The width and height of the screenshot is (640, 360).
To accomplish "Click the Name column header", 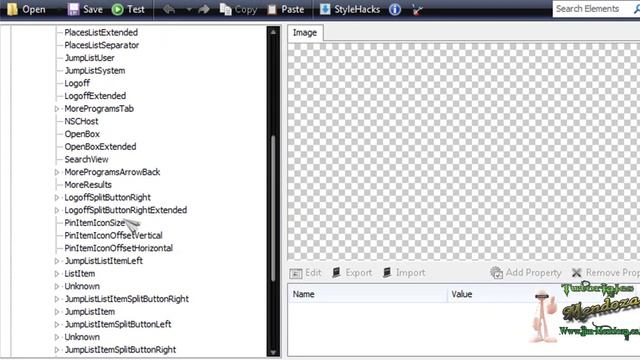I will [x=304, y=294].
